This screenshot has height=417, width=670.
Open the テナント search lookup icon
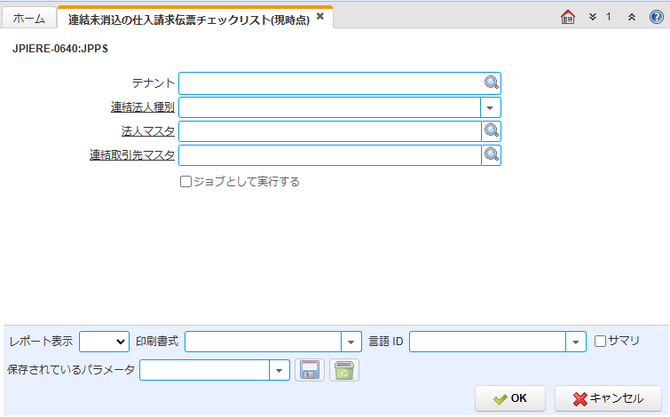(491, 82)
